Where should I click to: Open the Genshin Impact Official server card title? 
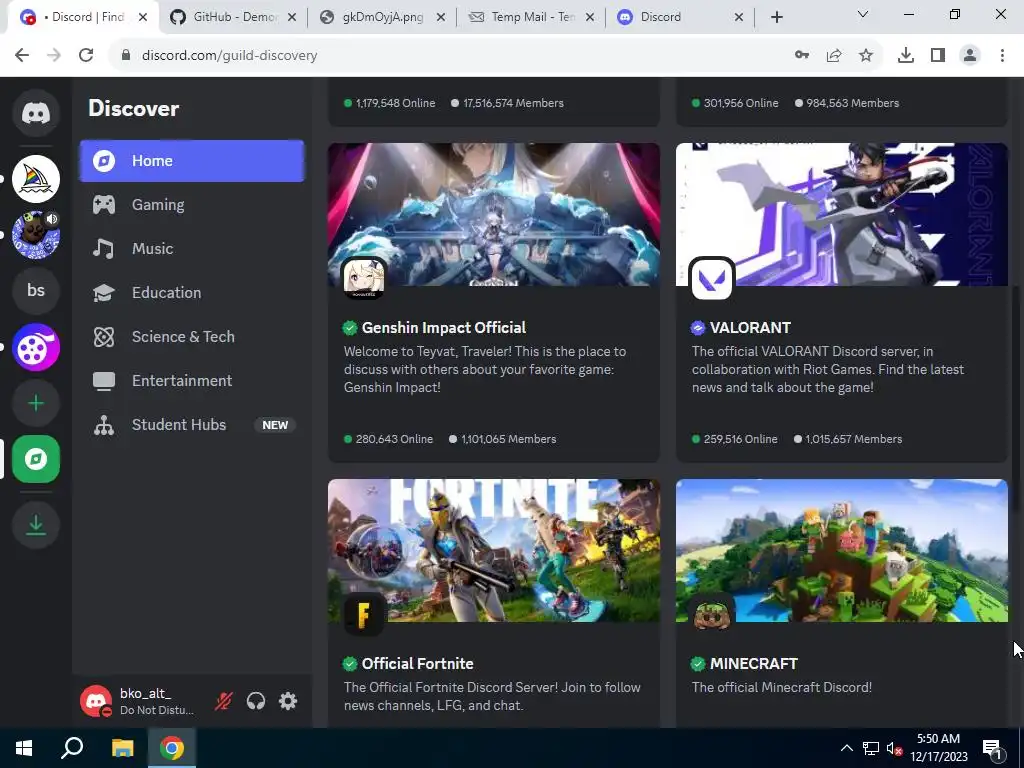444,328
